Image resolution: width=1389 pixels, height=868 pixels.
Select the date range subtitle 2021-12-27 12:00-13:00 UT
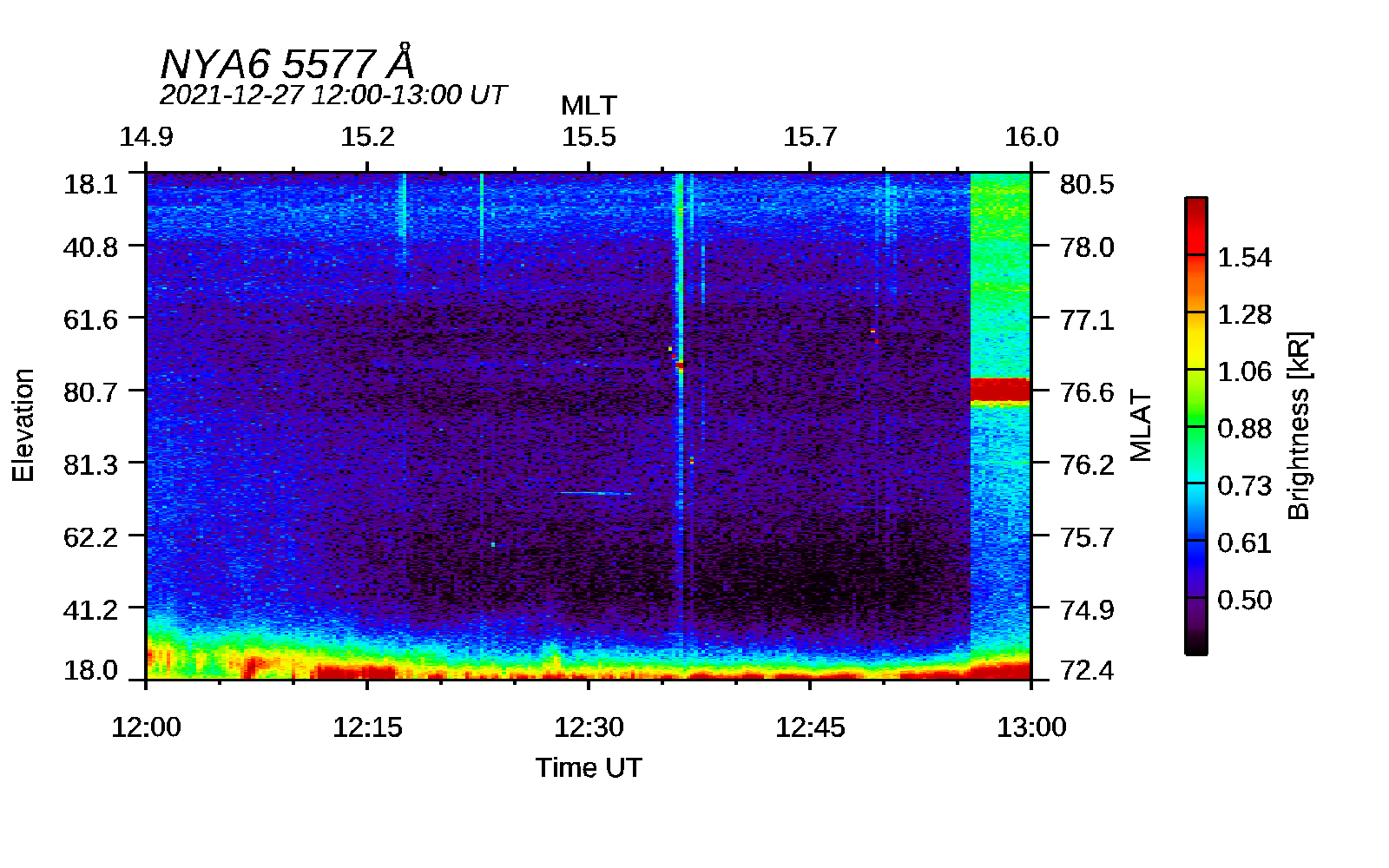pyautogui.click(x=332, y=95)
